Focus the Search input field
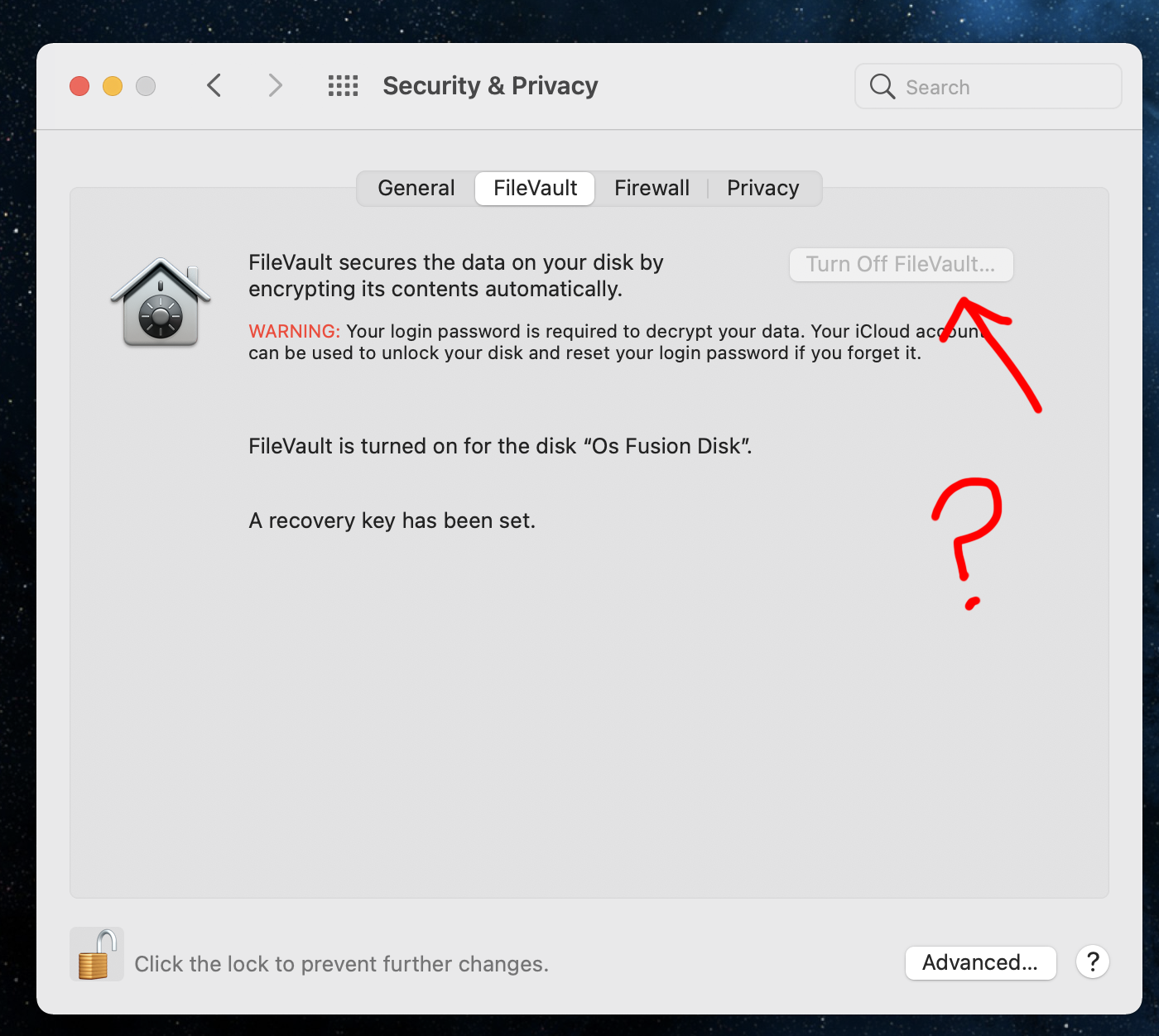The height and width of the screenshot is (1036, 1159). [x=988, y=86]
